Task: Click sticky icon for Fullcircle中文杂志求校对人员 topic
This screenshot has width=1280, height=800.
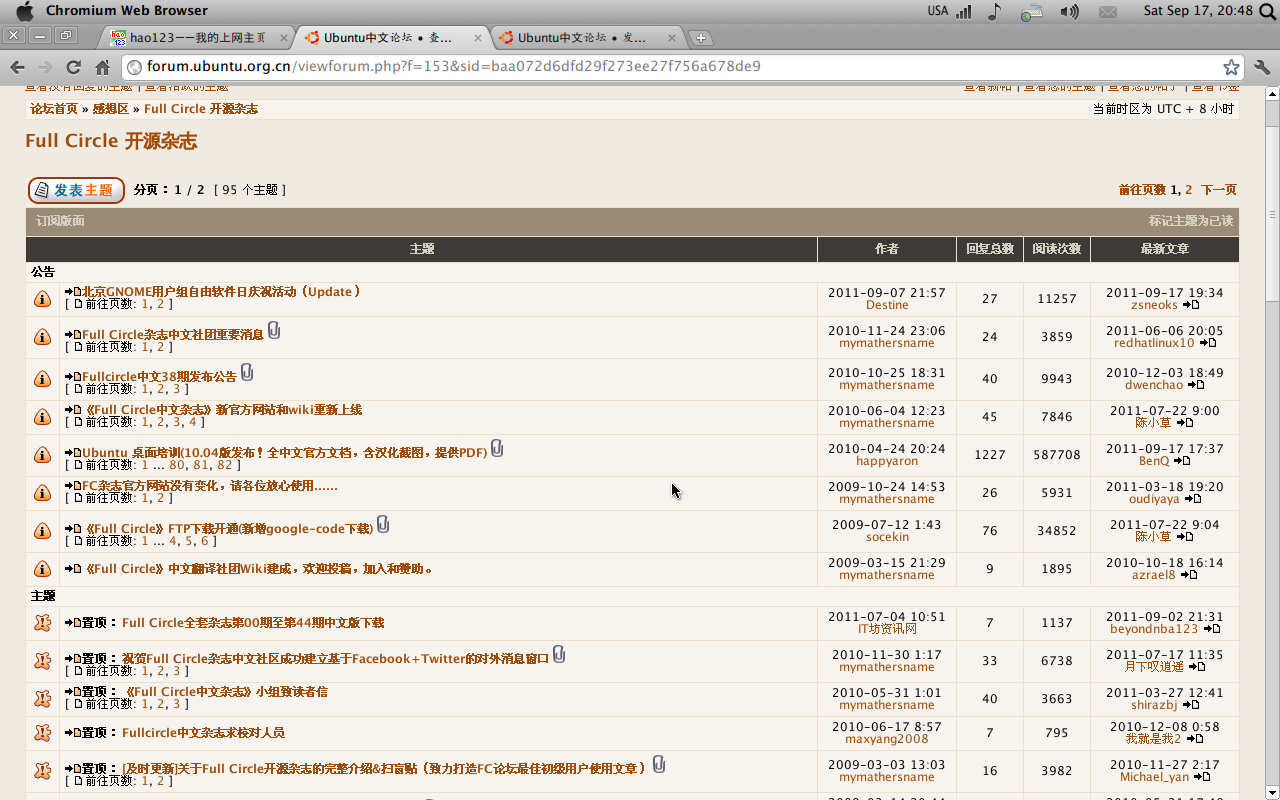Action: coord(43,733)
